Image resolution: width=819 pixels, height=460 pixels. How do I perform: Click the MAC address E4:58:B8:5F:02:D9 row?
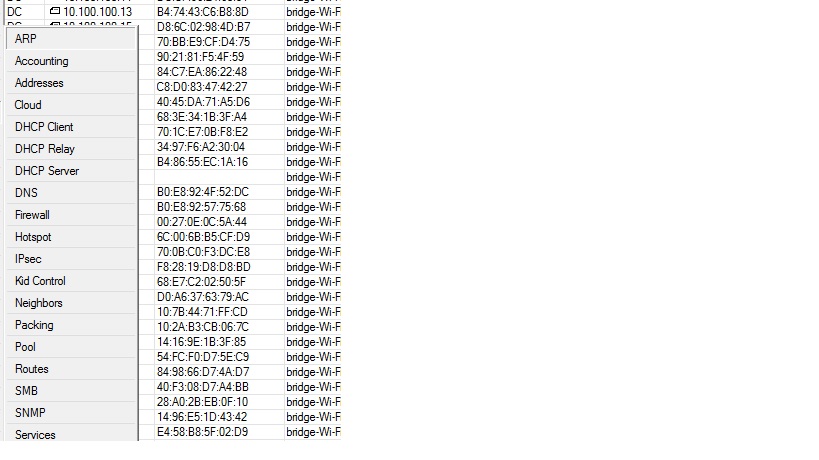[x=240, y=432]
